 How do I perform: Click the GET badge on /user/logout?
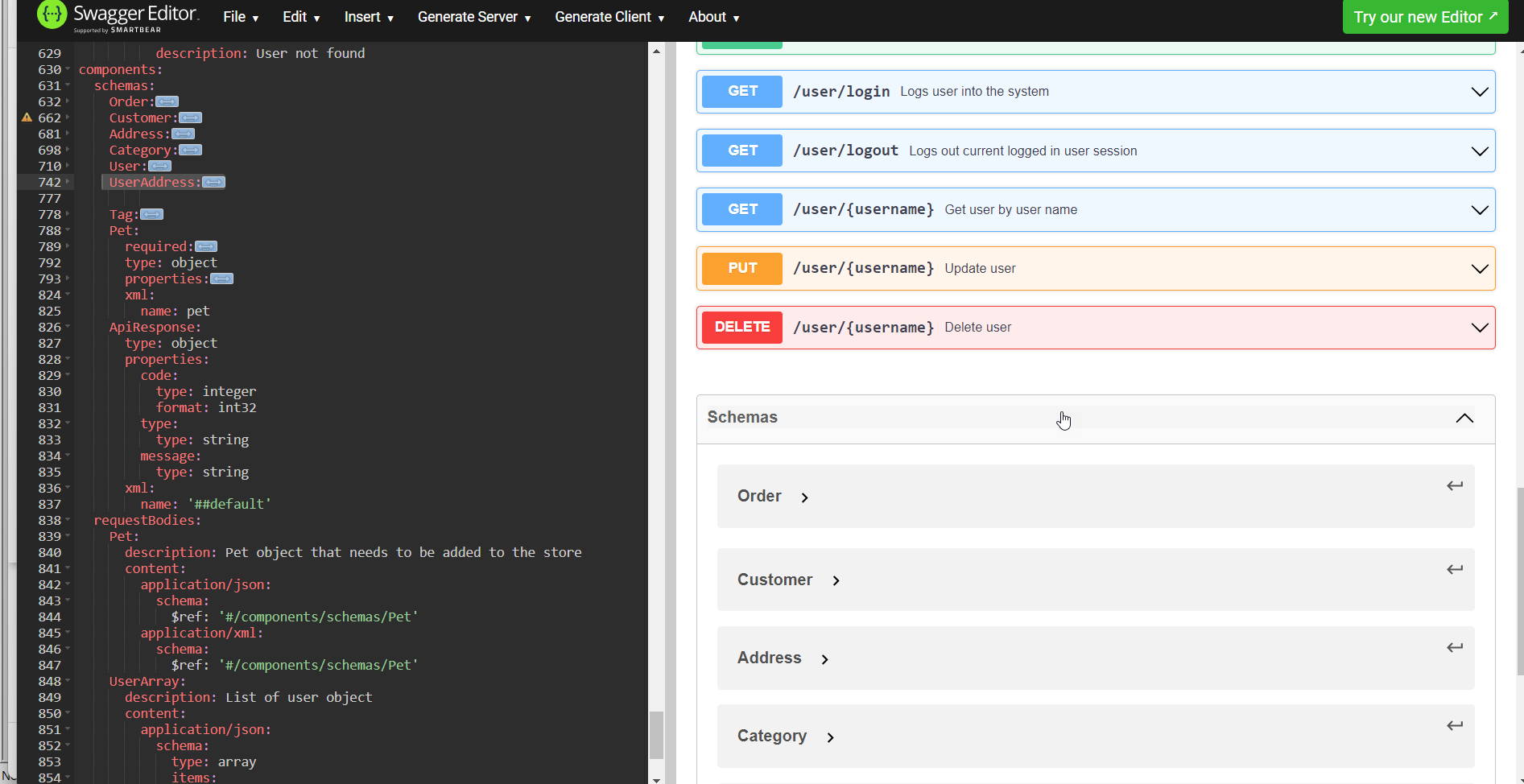pyautogui.click(x=741, y=151)
